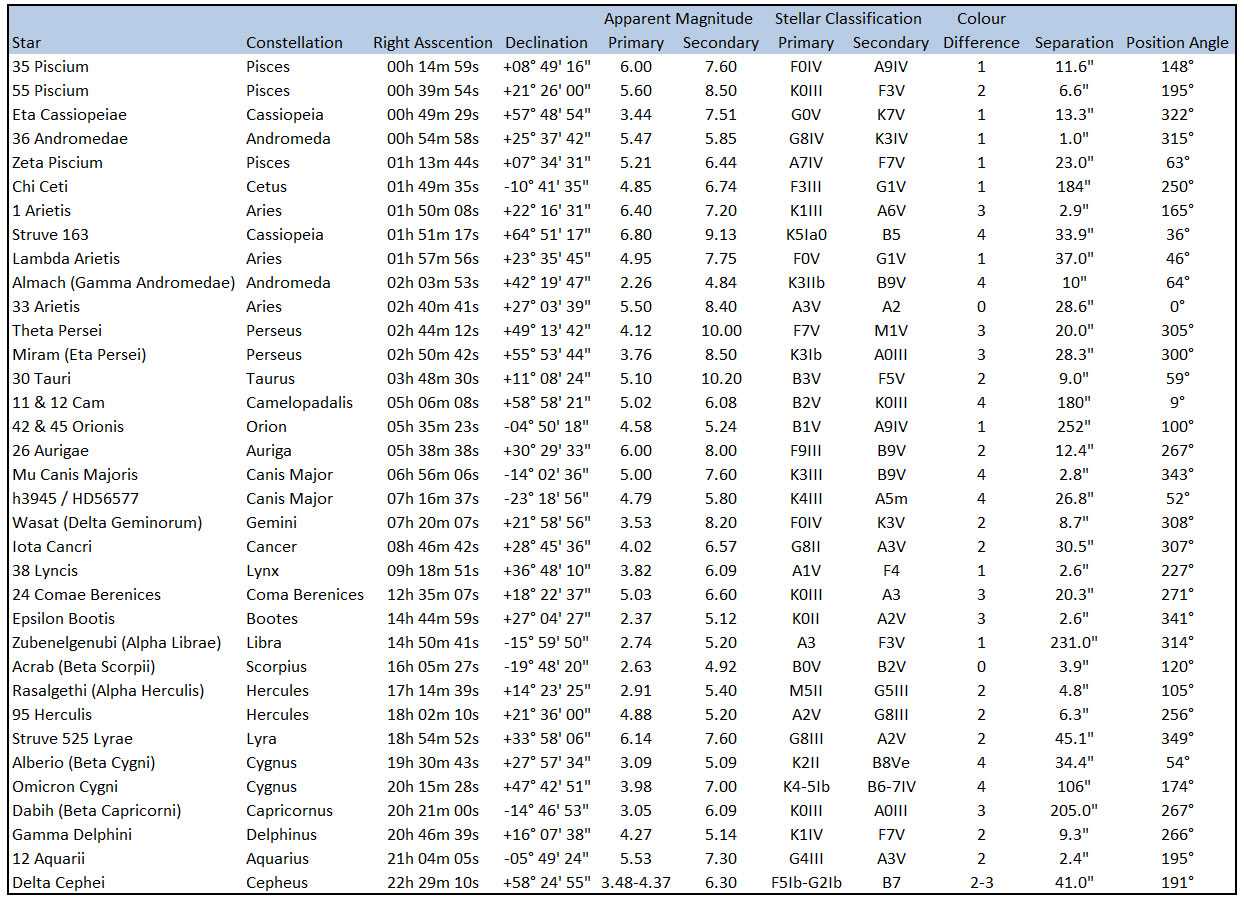Click the '11 & 12 Cam' cell

[58, 403]
